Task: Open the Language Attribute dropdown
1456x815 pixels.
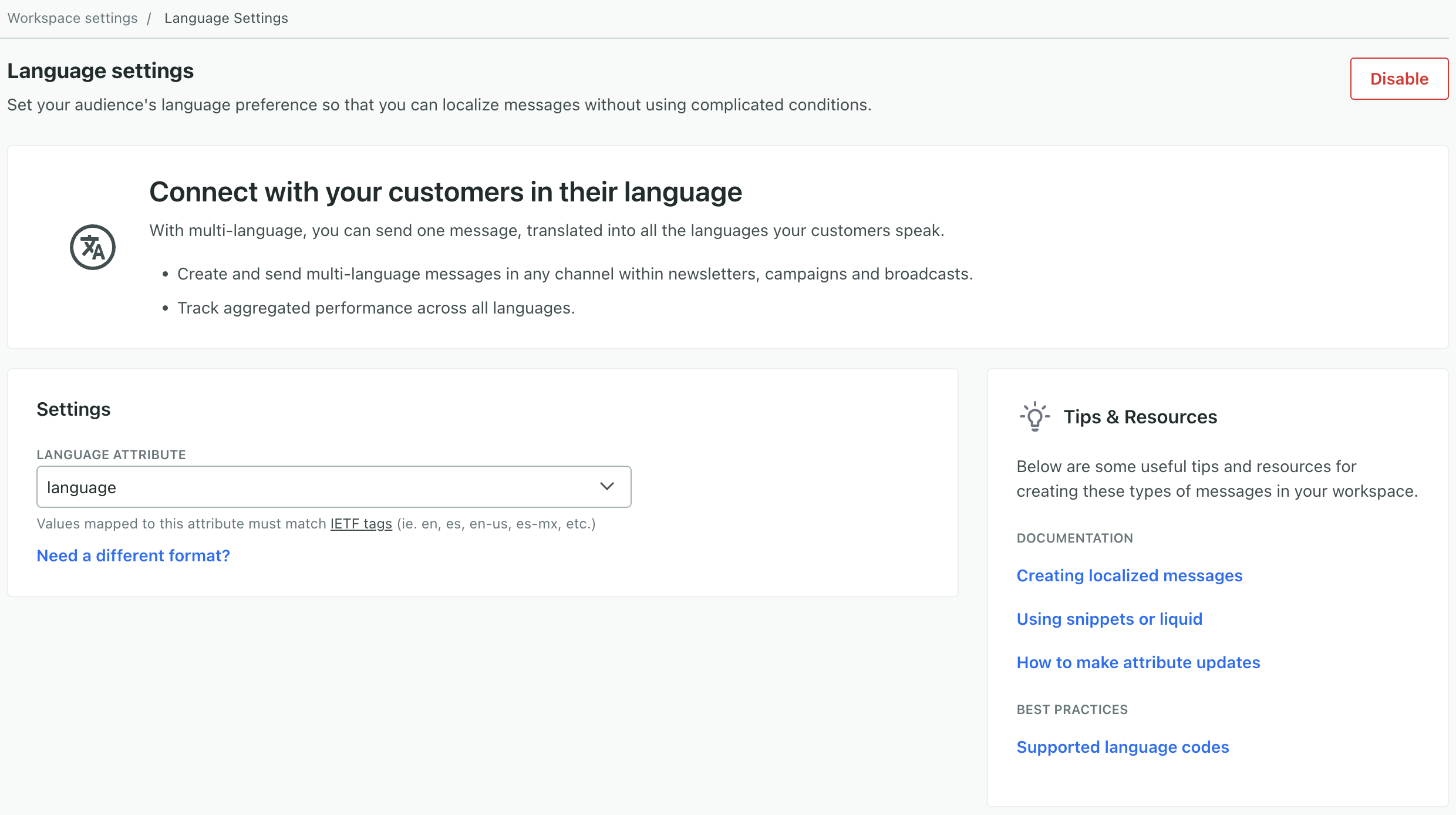Action: click(x=333, y=487)
